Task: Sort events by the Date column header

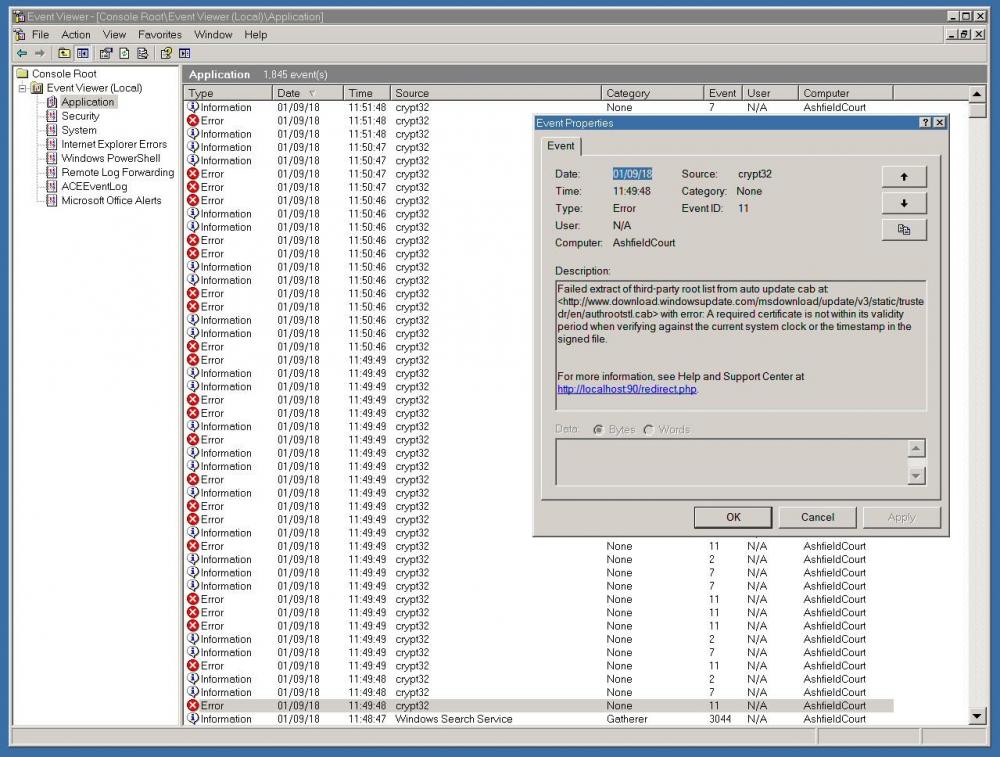Action: point(288,93)
